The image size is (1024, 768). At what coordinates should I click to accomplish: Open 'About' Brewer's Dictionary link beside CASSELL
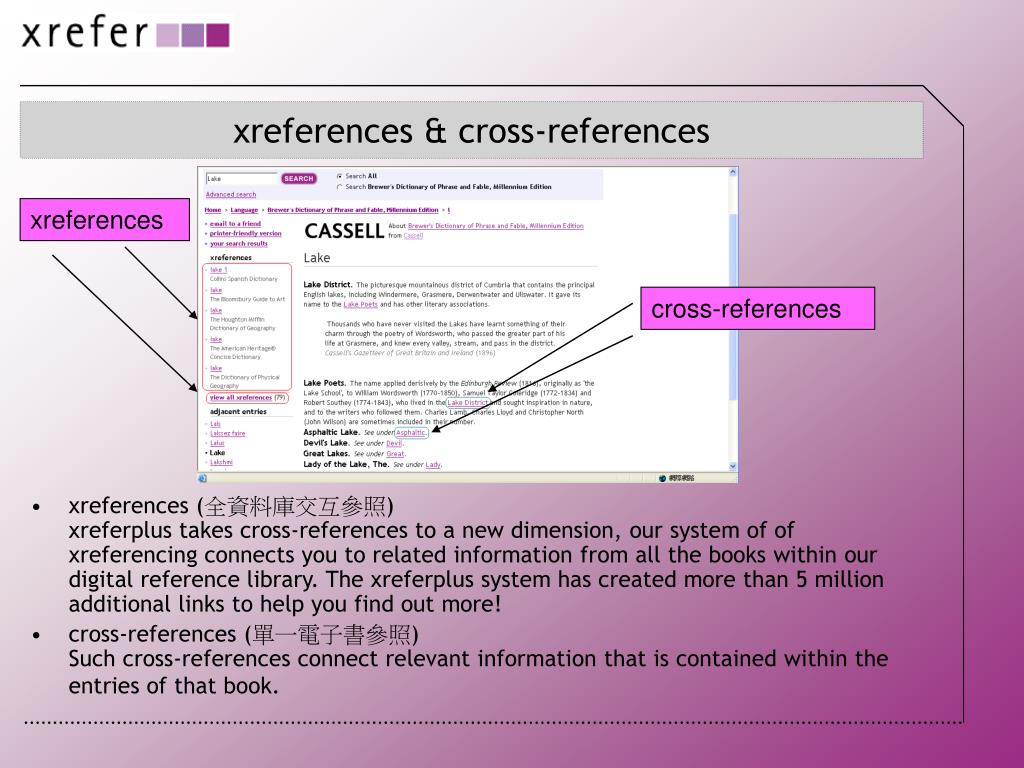(496, 226)
